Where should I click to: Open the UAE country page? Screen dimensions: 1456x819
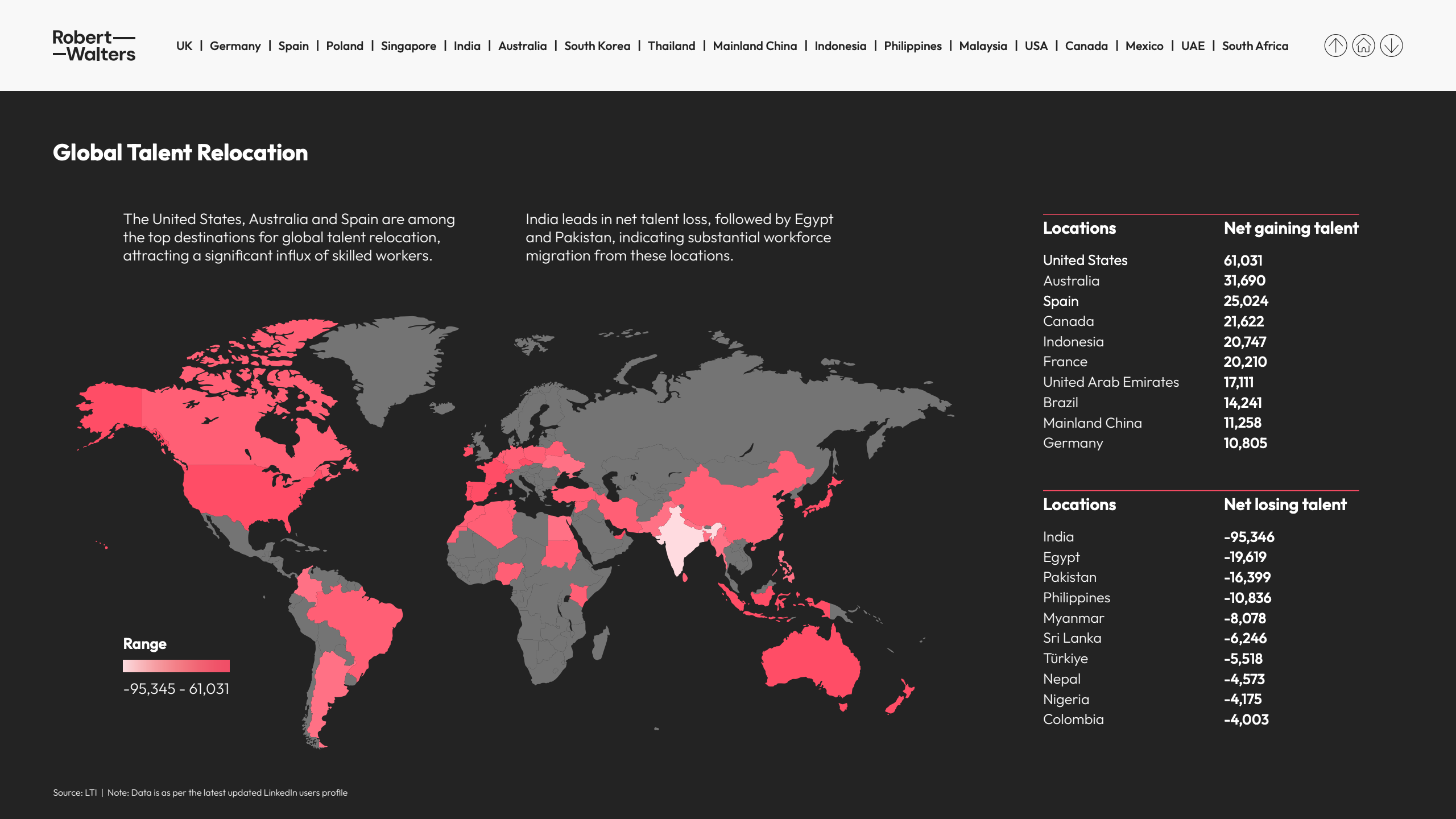coord(1192,45)
